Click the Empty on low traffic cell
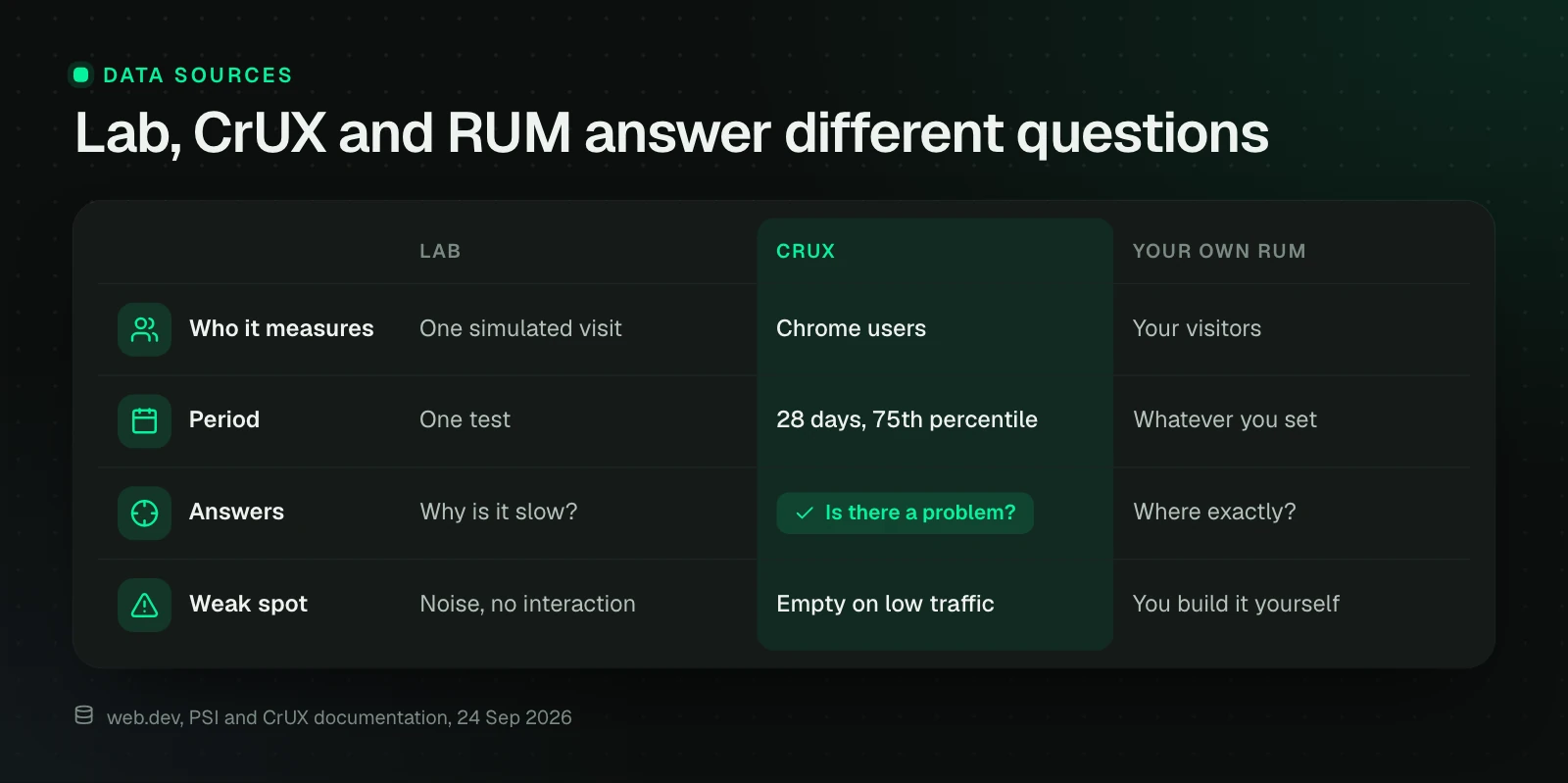Screen dimensions: 1568x783 pos(885,604)
